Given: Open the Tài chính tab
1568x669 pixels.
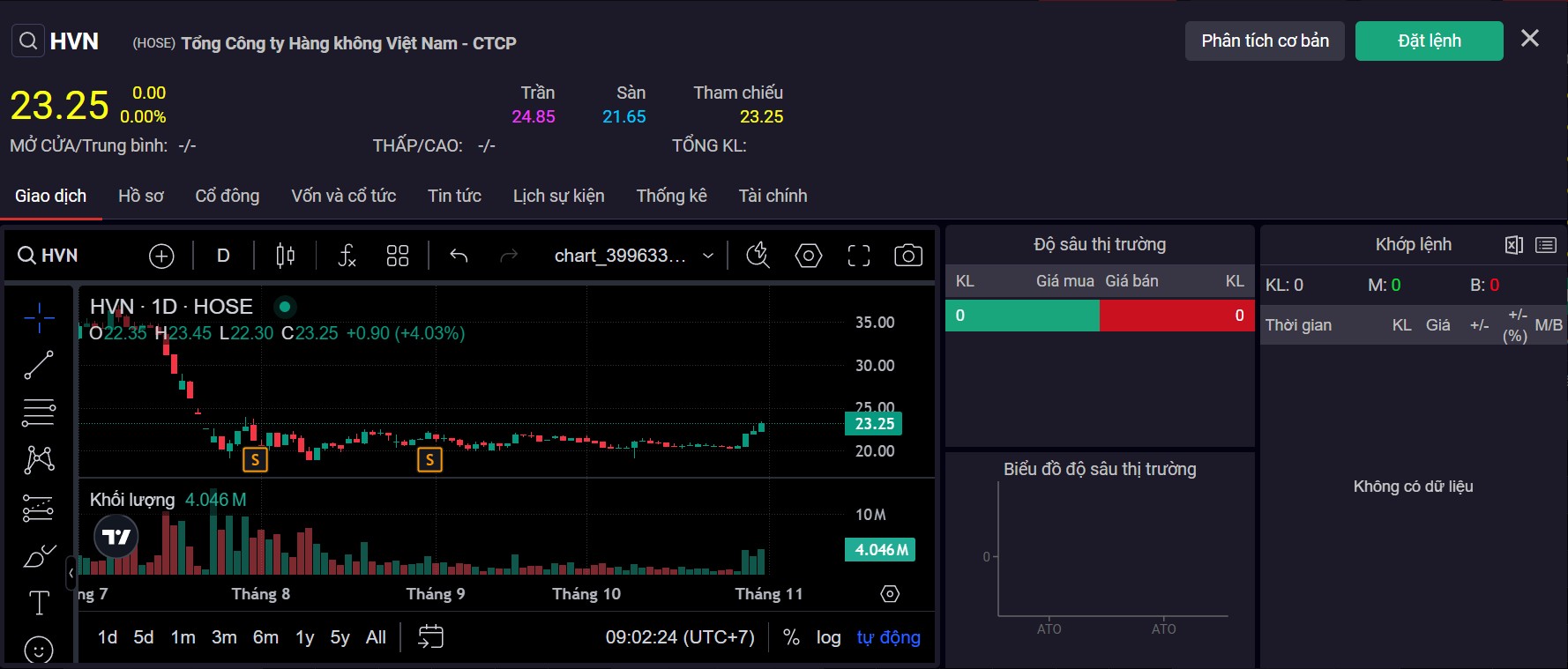Looking at the screenshot, I should [x=773, y=196].
